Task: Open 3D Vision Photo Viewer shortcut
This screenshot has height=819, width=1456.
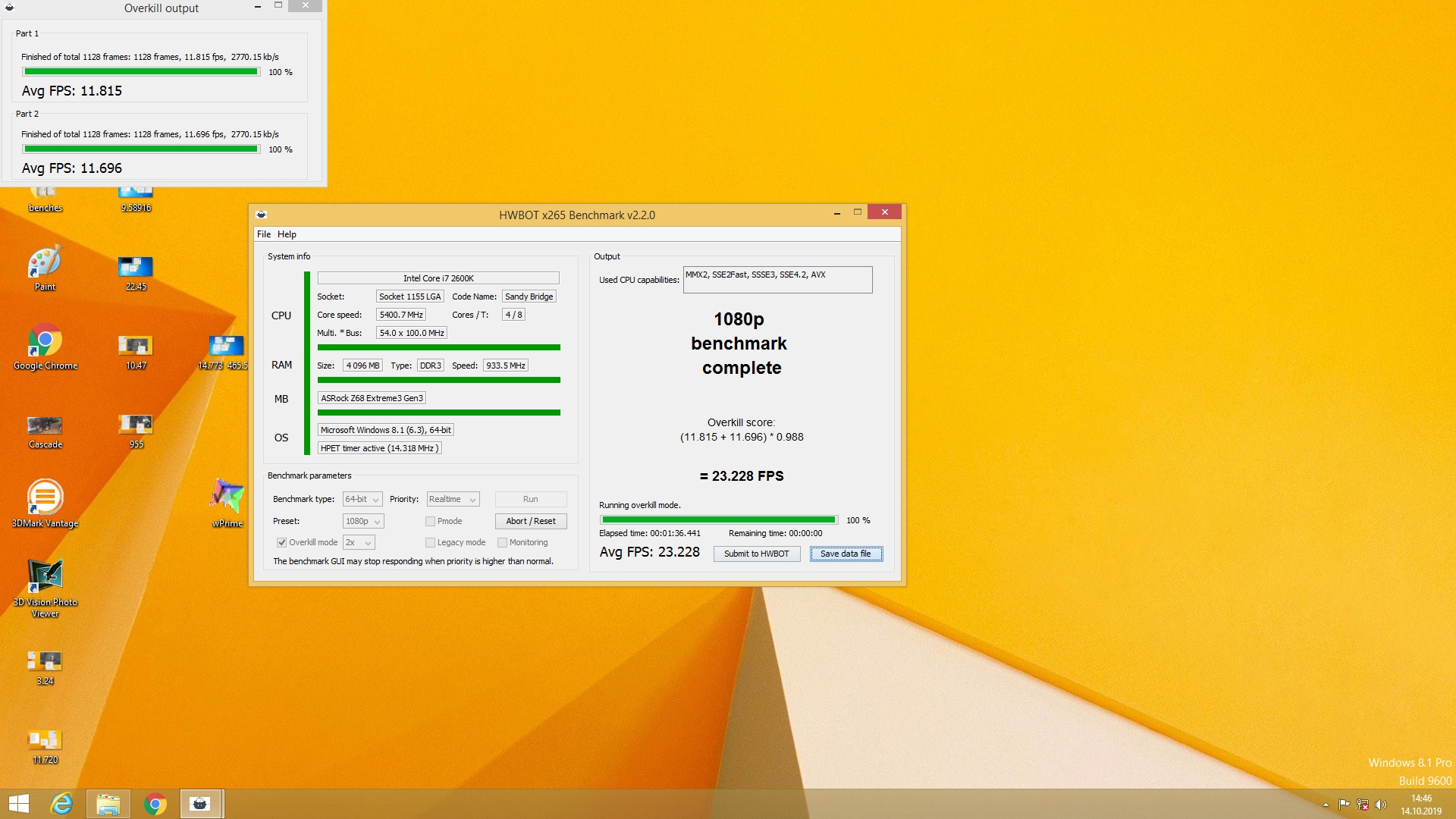Action: click(x=45, y=588)
